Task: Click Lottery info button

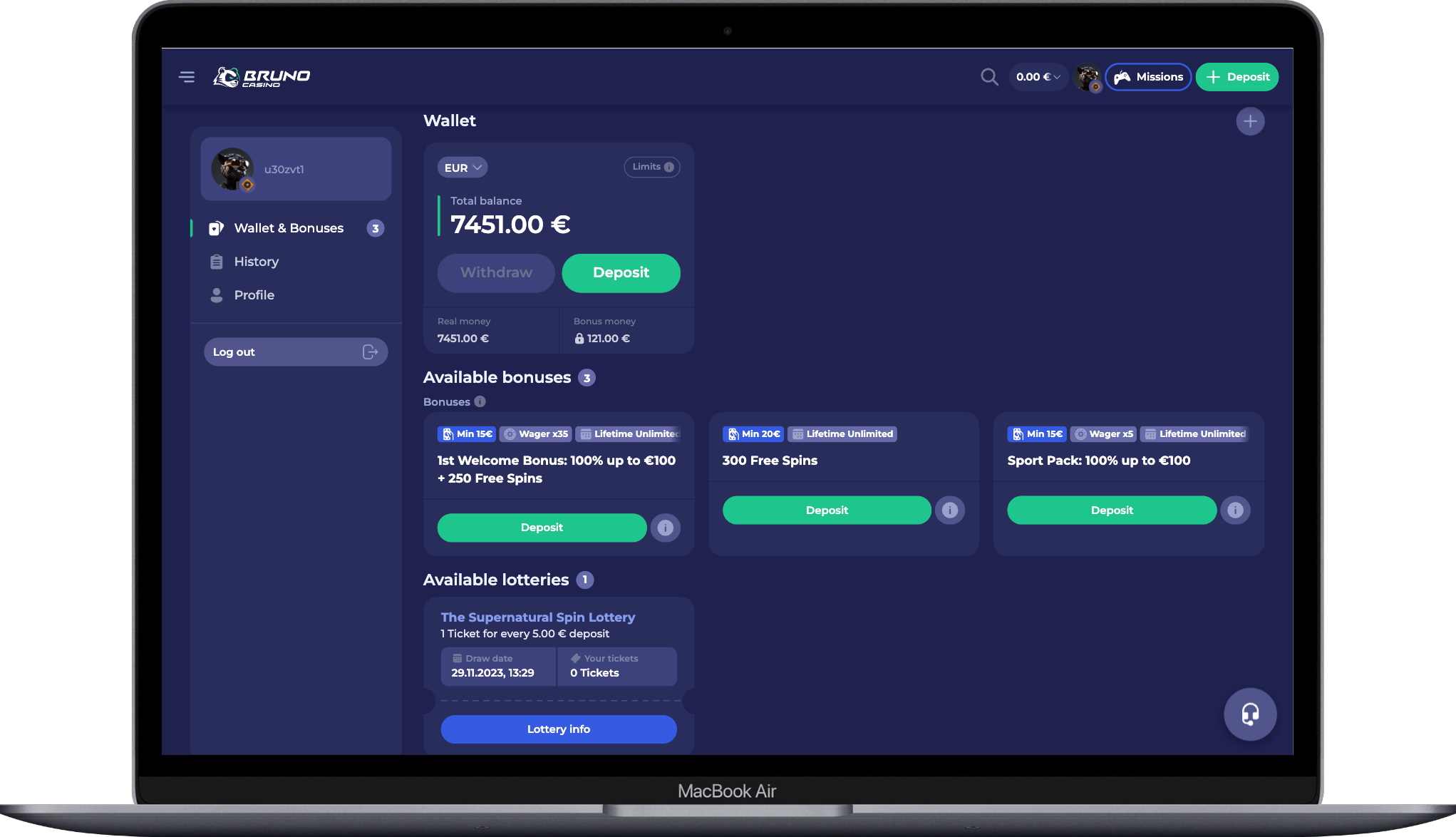Action: pyautogui.click(x=558, y=729)
